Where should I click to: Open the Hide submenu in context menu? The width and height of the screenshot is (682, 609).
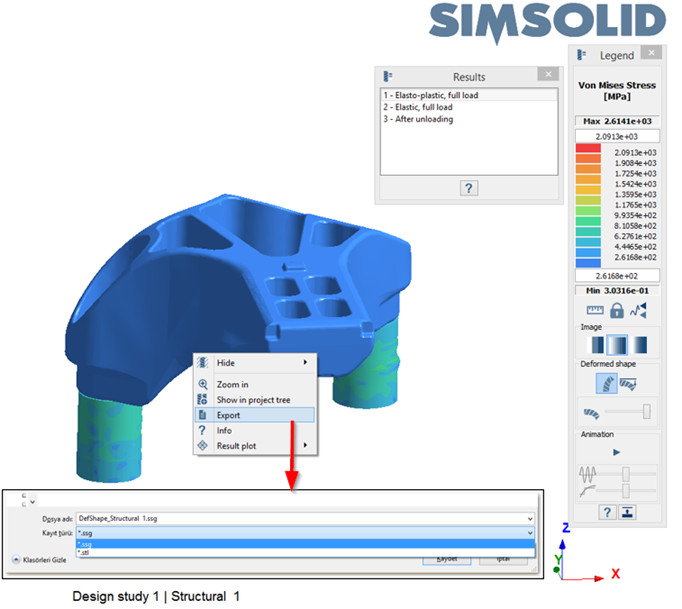[255, 363]
